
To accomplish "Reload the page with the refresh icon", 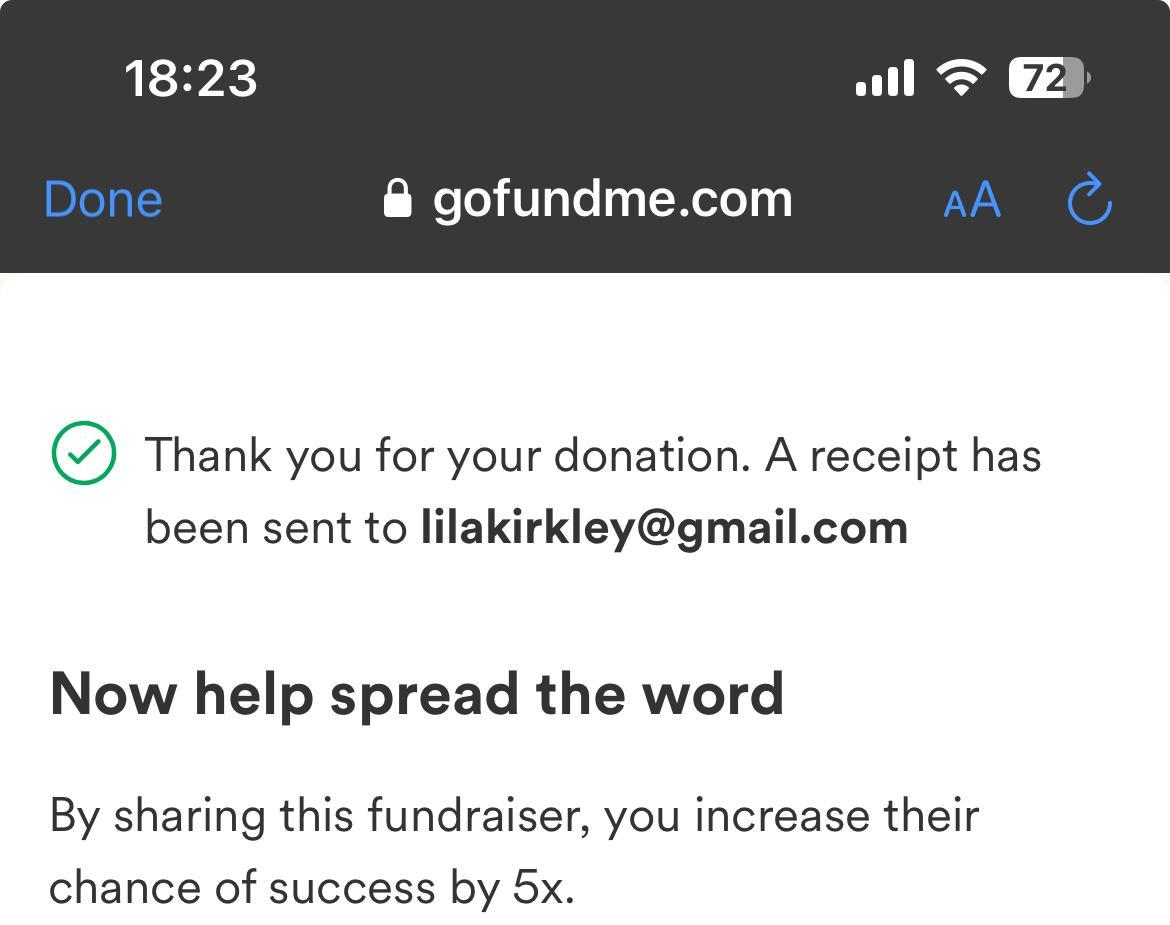I will point(1090,200).
